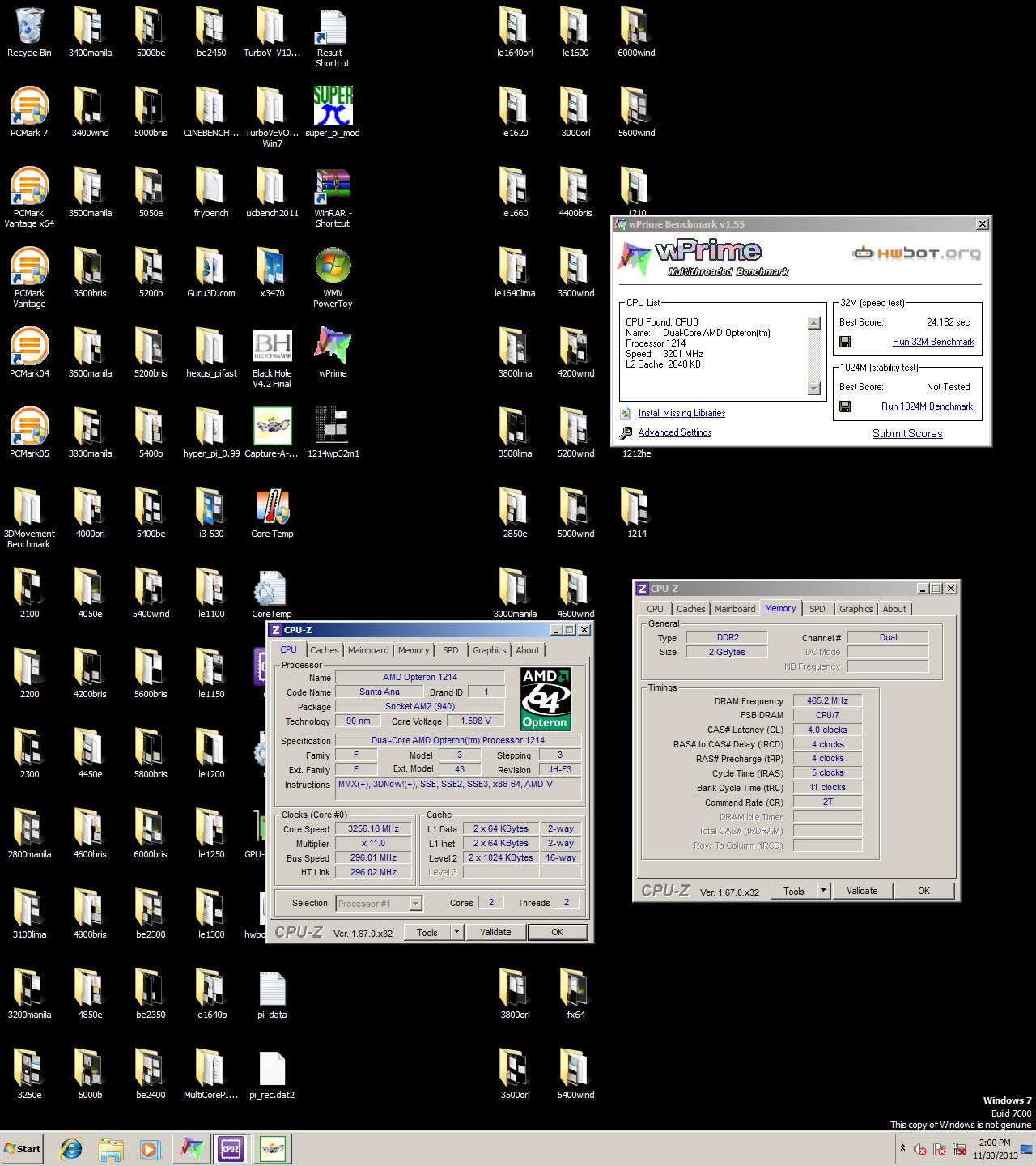1036x1166 pixels.
Task: Open the CoreTemp settings file icon
Action: [272, 594]
